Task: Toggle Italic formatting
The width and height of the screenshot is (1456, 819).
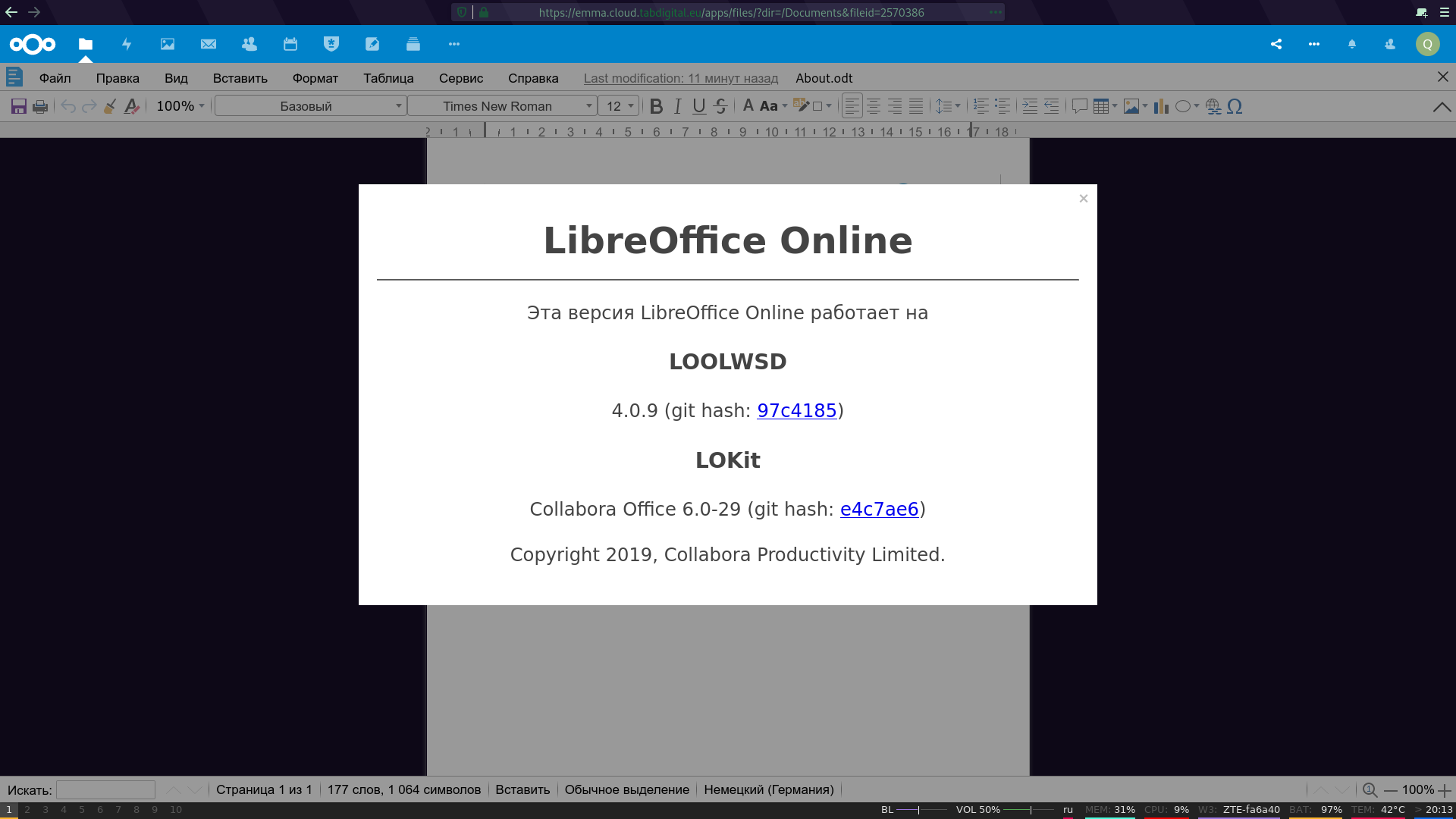Action: coord(678,106)
